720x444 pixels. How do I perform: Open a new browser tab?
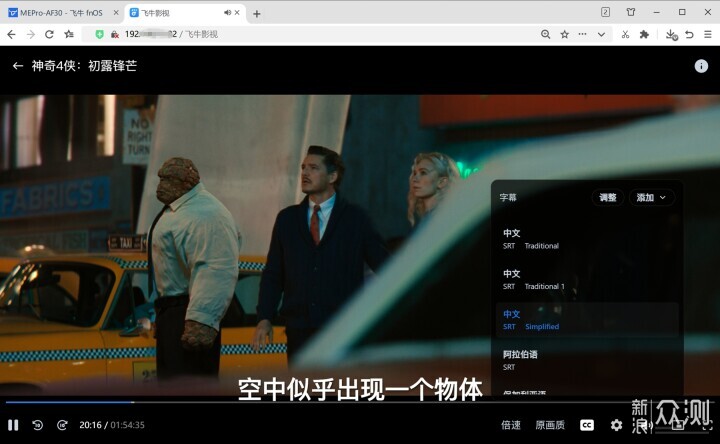257,14
